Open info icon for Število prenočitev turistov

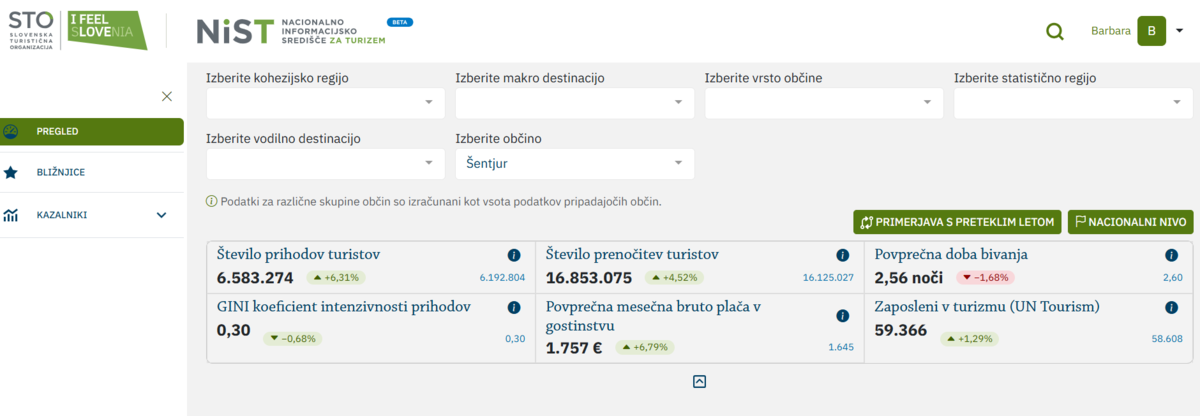click(842, 255)
